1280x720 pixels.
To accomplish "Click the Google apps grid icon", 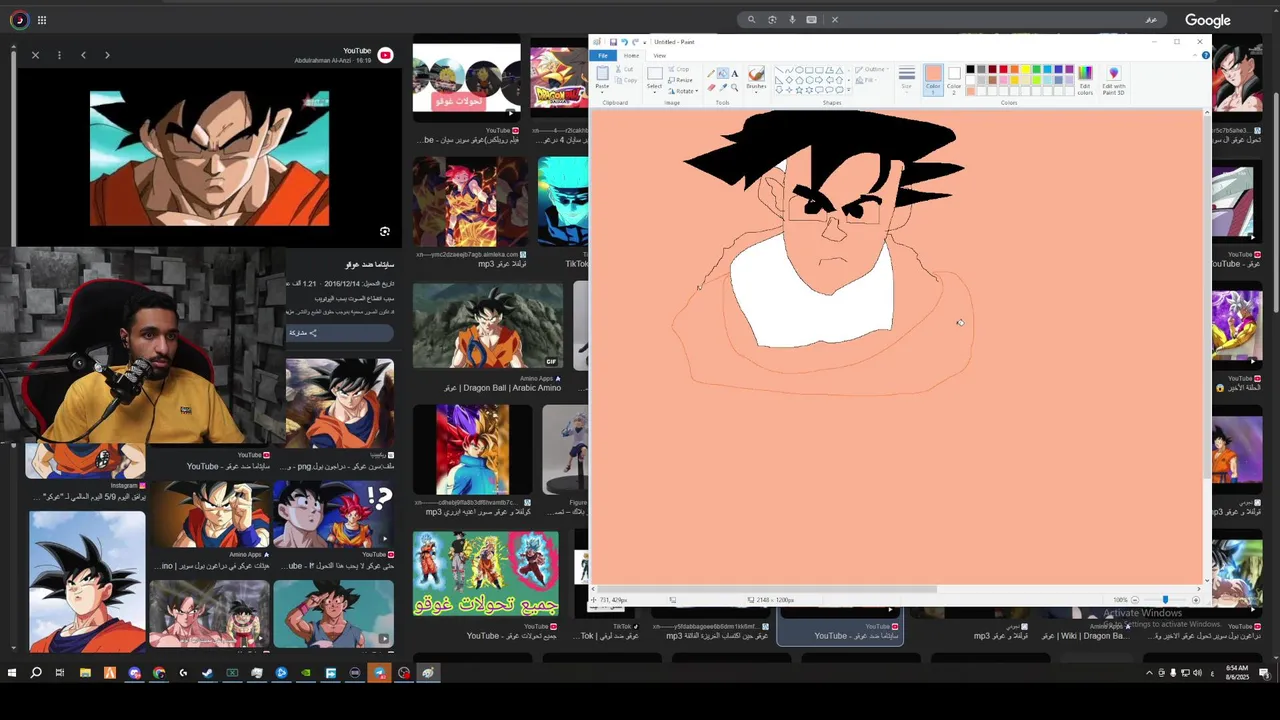I will click(42, 20).
